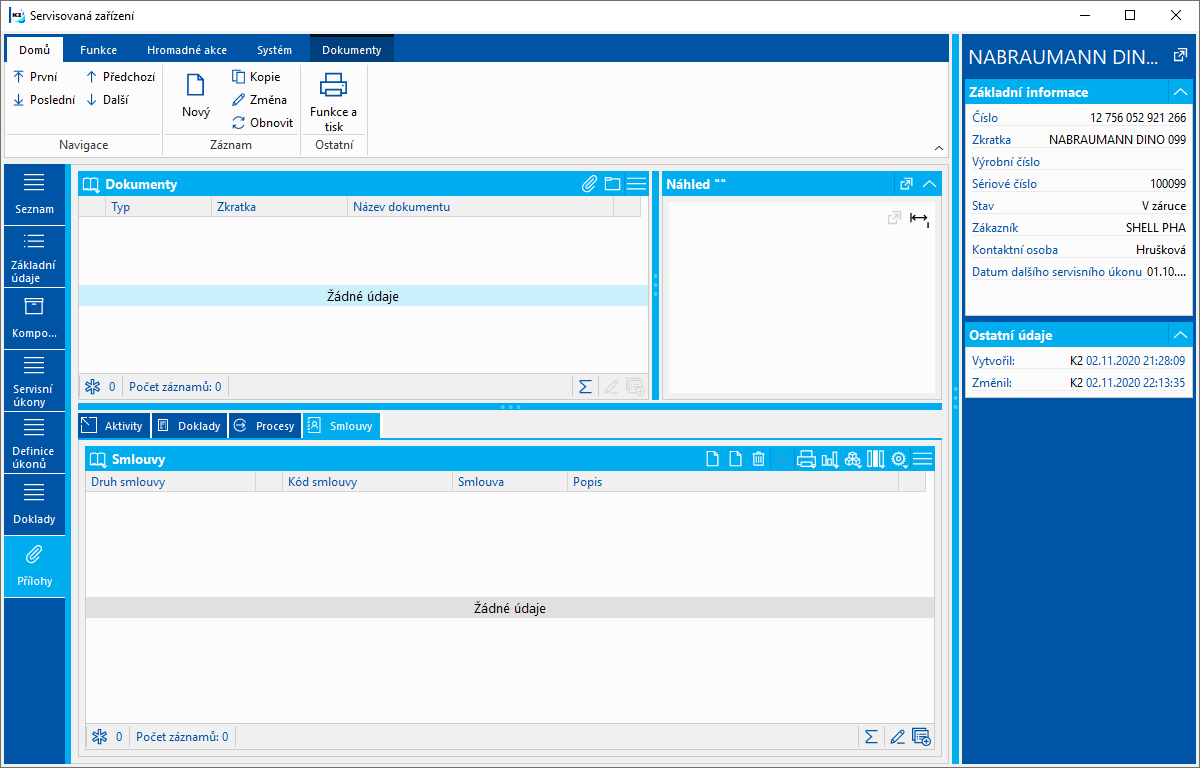Click fit-width arrow icon in preview
The width and height of the screenshot is (1200, 768).
(x=919, y=219)
